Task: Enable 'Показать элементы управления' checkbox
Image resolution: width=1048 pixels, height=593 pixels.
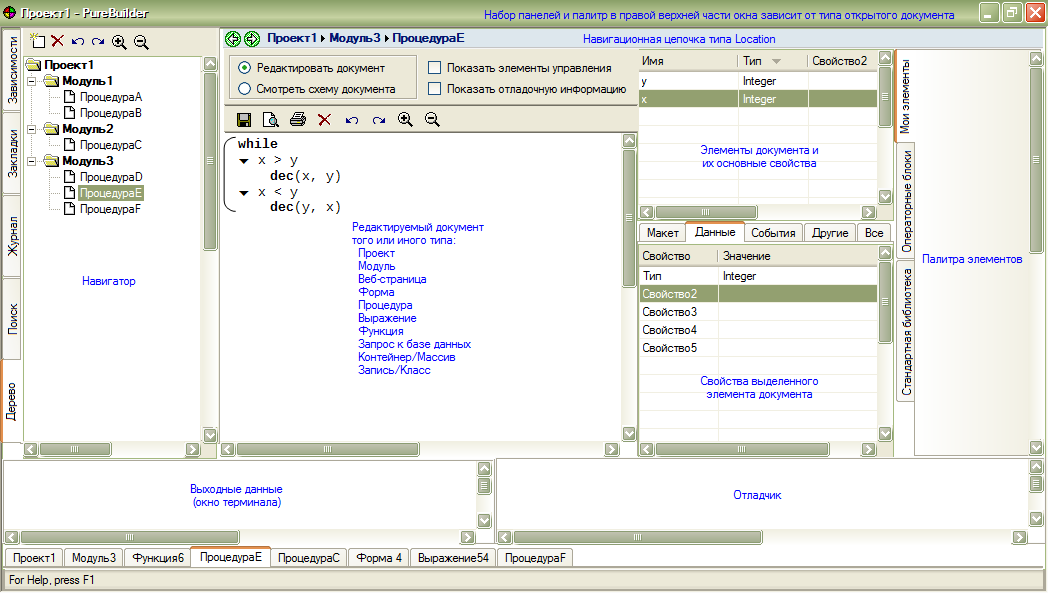Action: (434, 68)
